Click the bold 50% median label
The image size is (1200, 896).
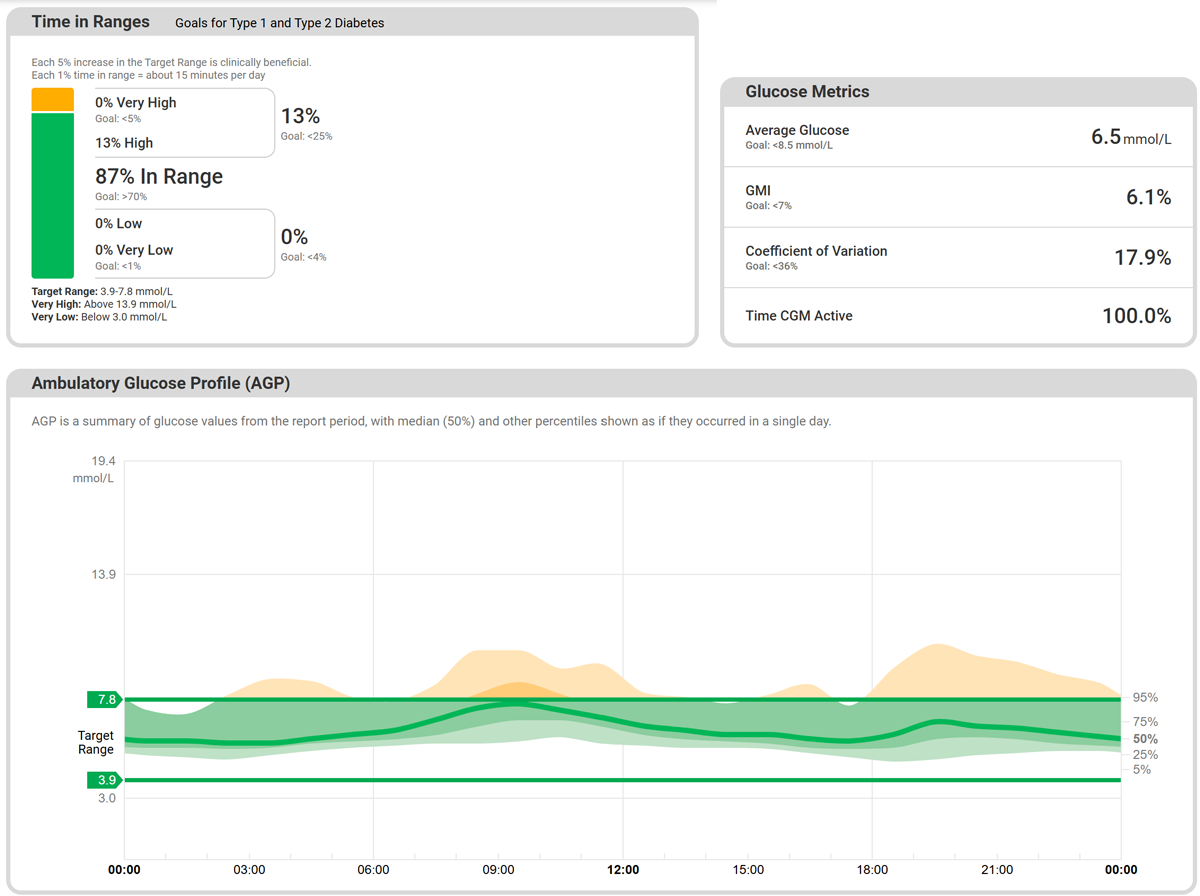coord(1145,739)
